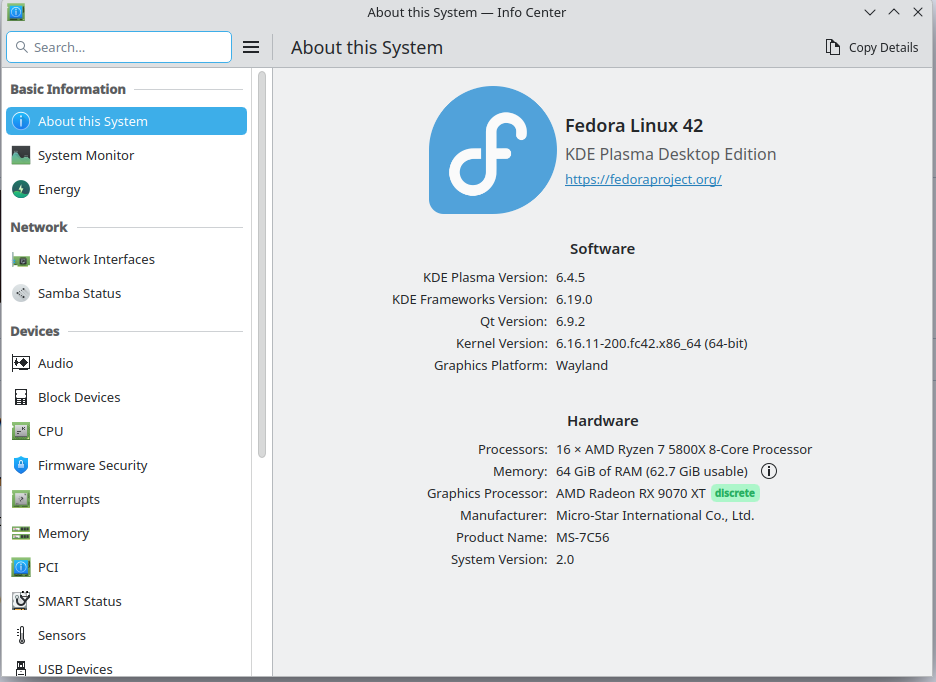Show memory details via info circle icon
The image size is (936, 682).
point(769,471)
